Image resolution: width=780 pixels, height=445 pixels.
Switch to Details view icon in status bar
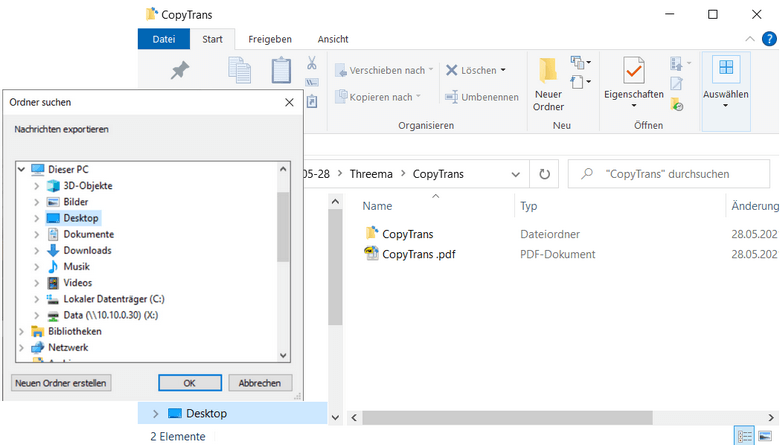745,437
